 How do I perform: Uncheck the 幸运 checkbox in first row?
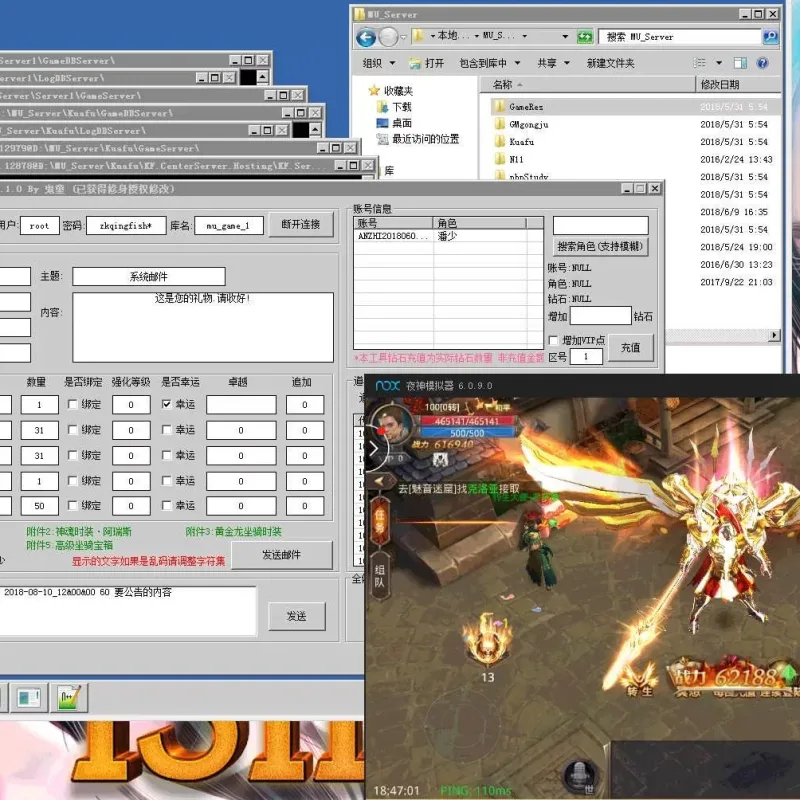tap(166, 404)
